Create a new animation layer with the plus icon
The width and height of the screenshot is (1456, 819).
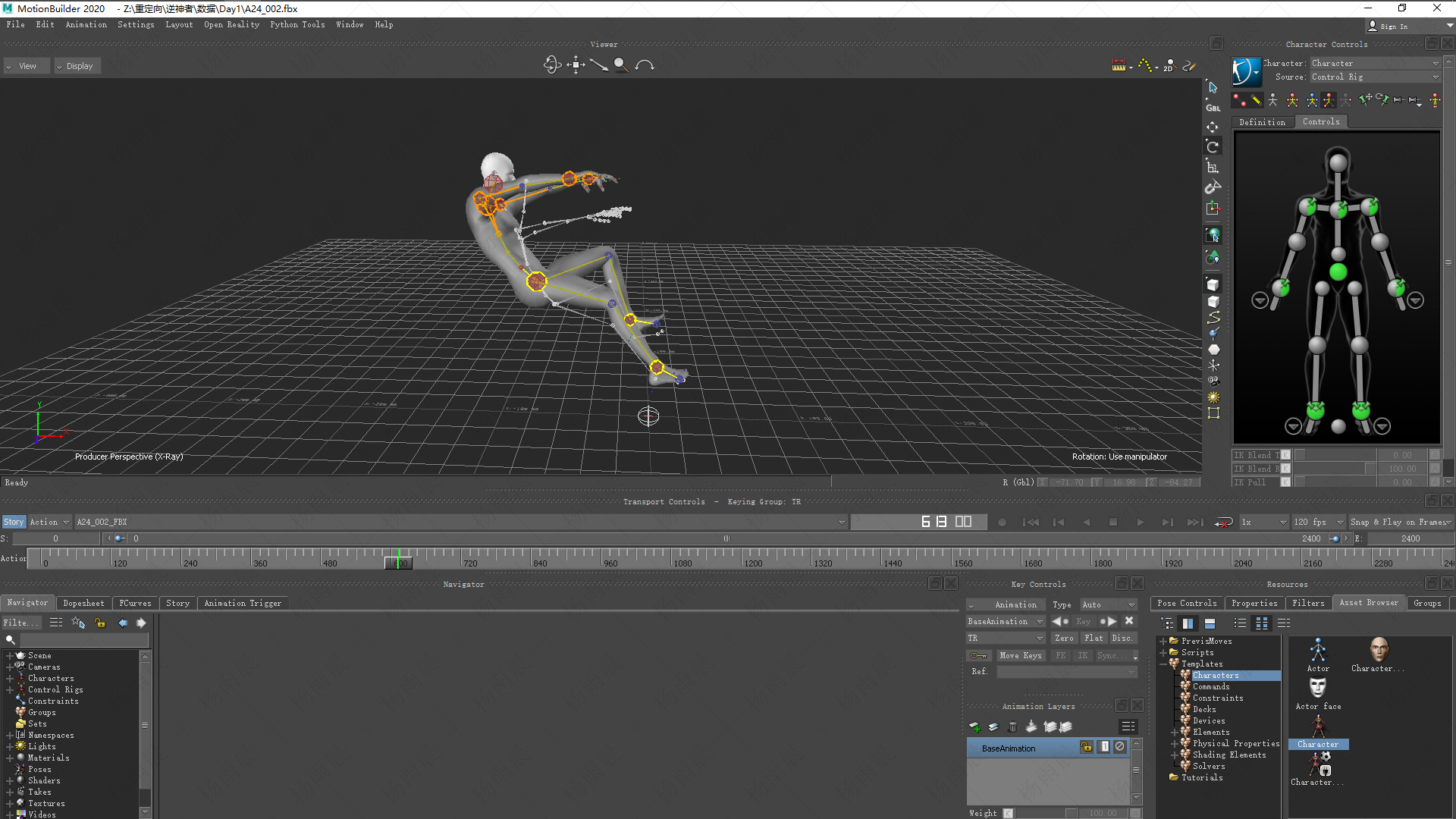coord(975,726)
